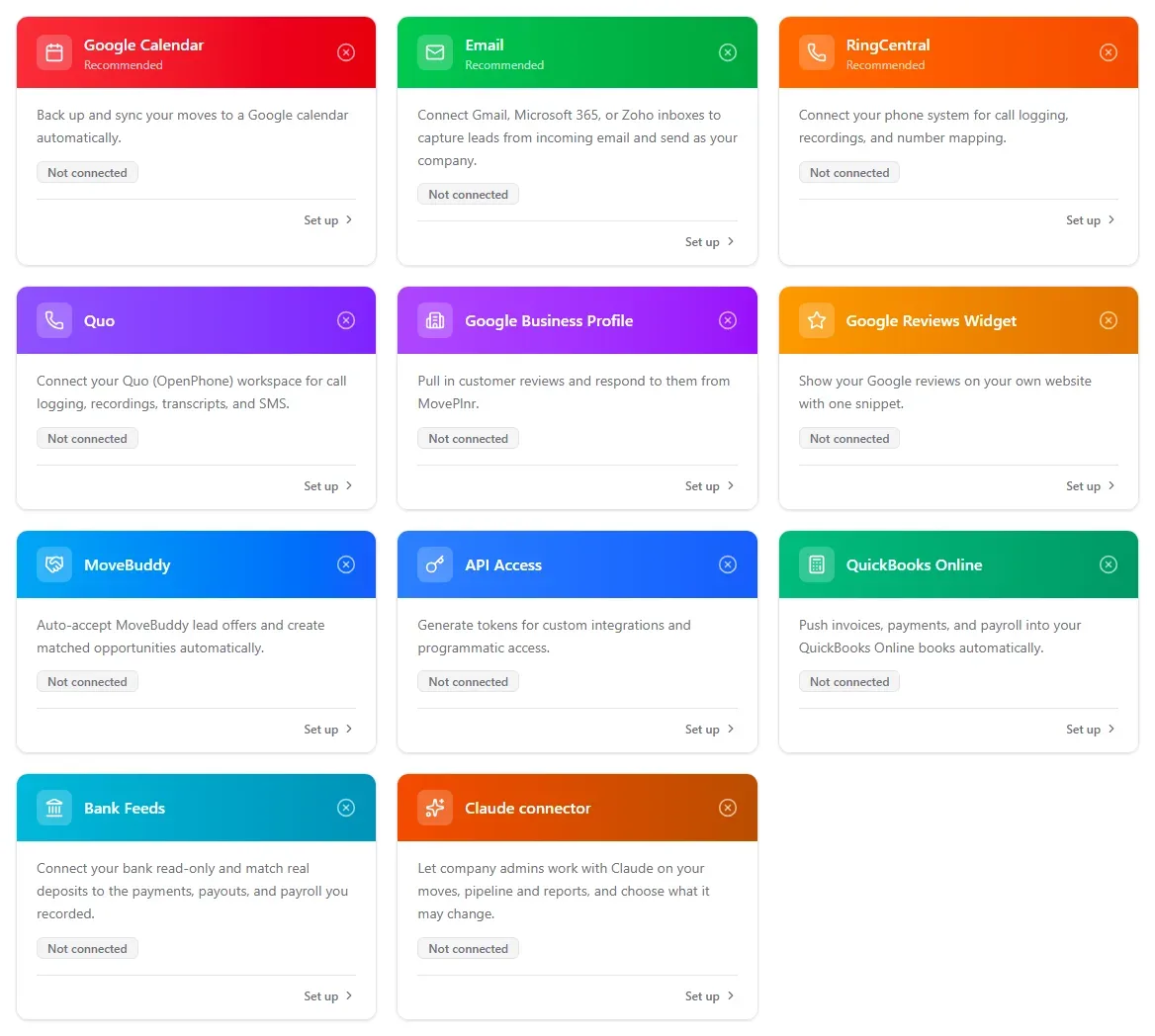The width and height of the screenshot is (1155, 1036).
Task: Click Not connected badge under QuickBooks Online
Action: coord(849,682)
